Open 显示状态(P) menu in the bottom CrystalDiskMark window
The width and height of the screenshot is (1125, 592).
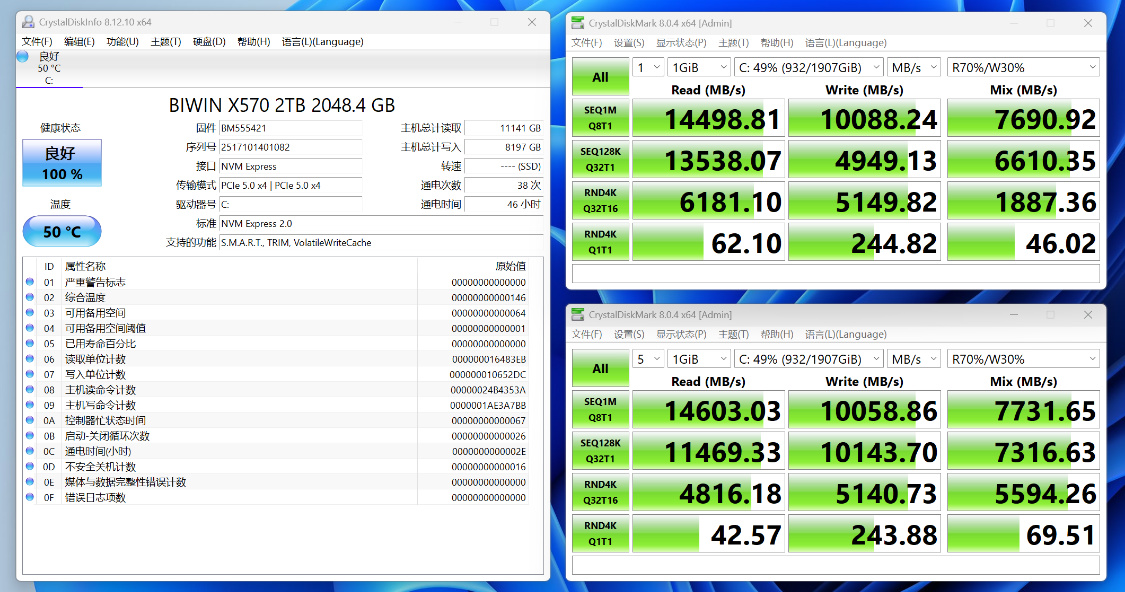681,334
